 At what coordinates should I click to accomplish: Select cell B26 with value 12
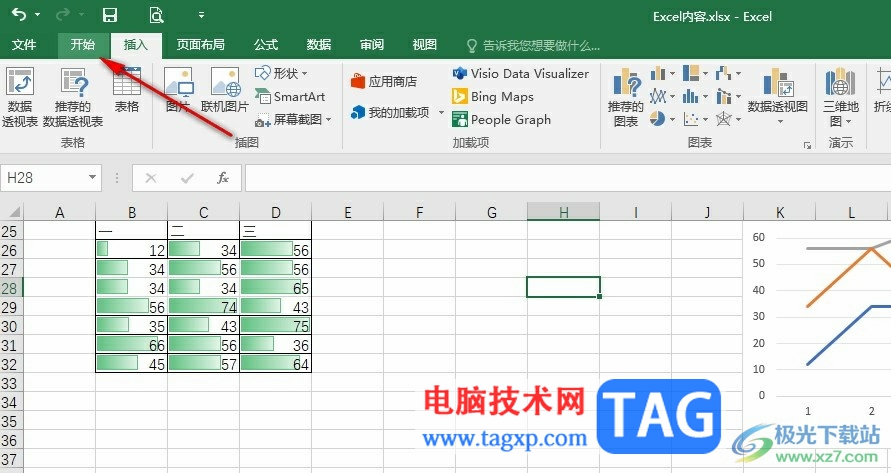pyautogui.click(x=132, y=250)
